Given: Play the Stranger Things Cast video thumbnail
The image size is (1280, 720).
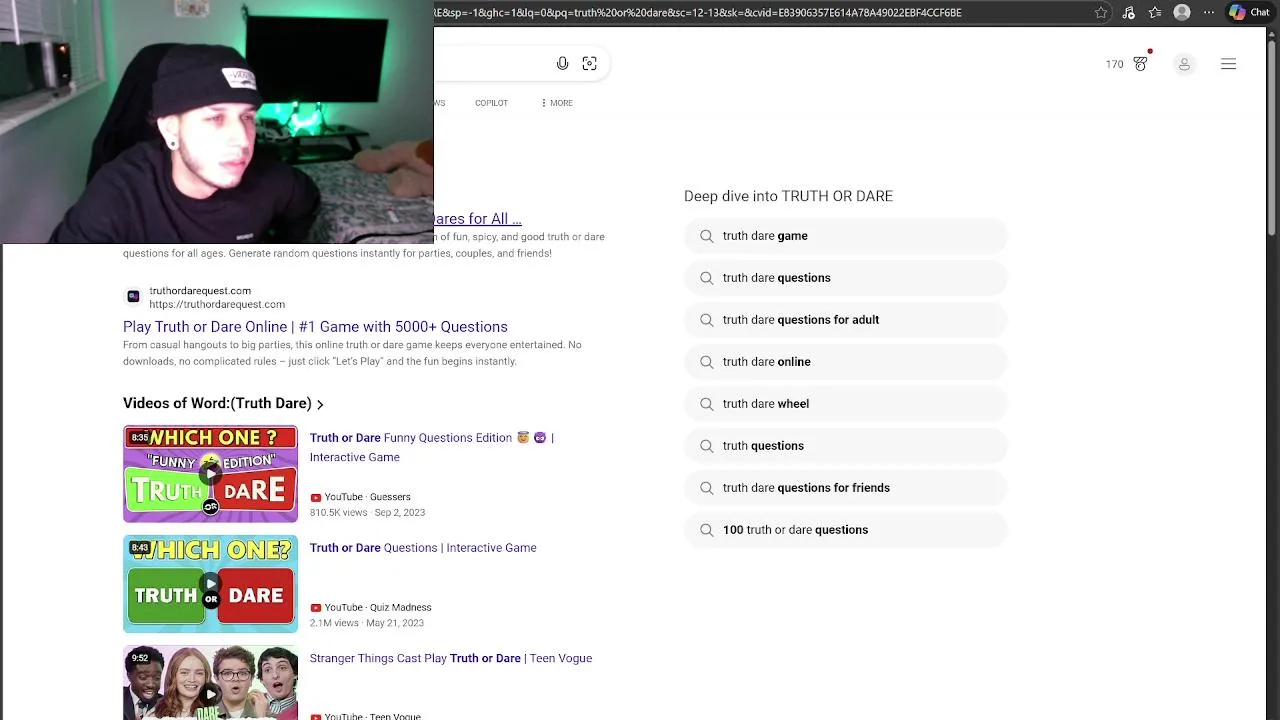Looking at the screenshot, I should [210, 683].
